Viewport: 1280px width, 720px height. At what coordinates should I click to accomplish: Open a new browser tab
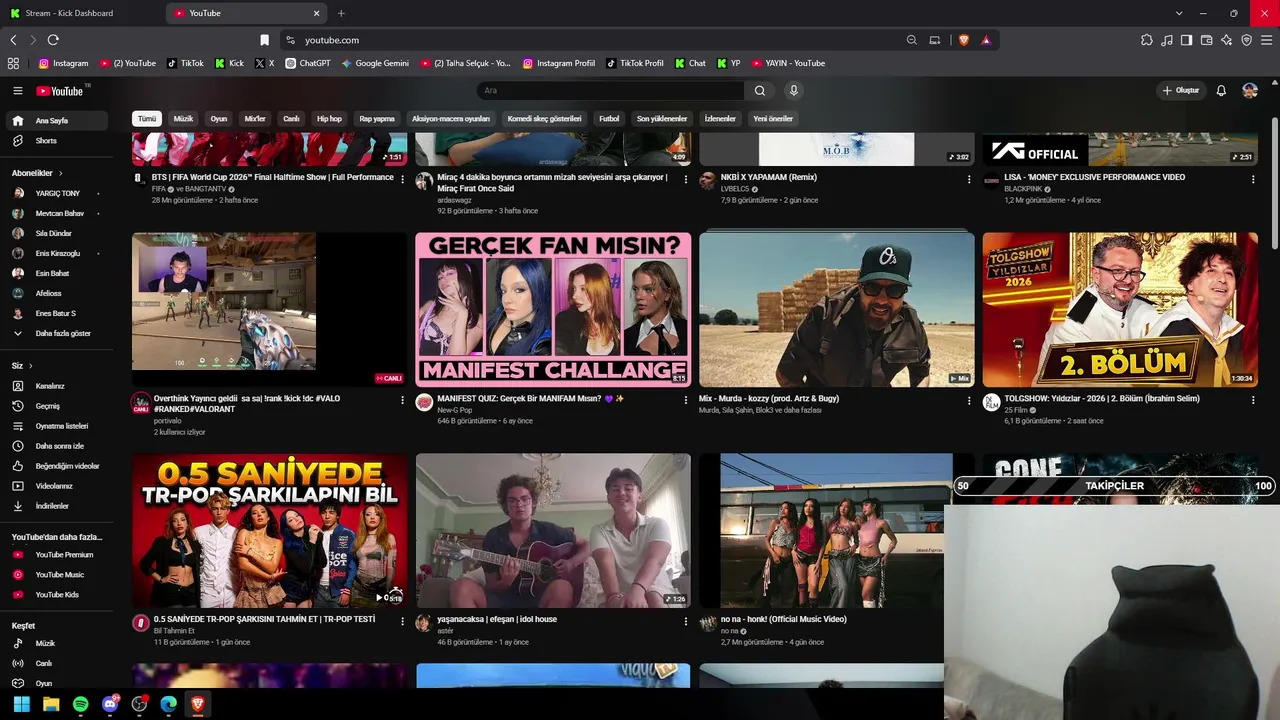coord(341,13)
